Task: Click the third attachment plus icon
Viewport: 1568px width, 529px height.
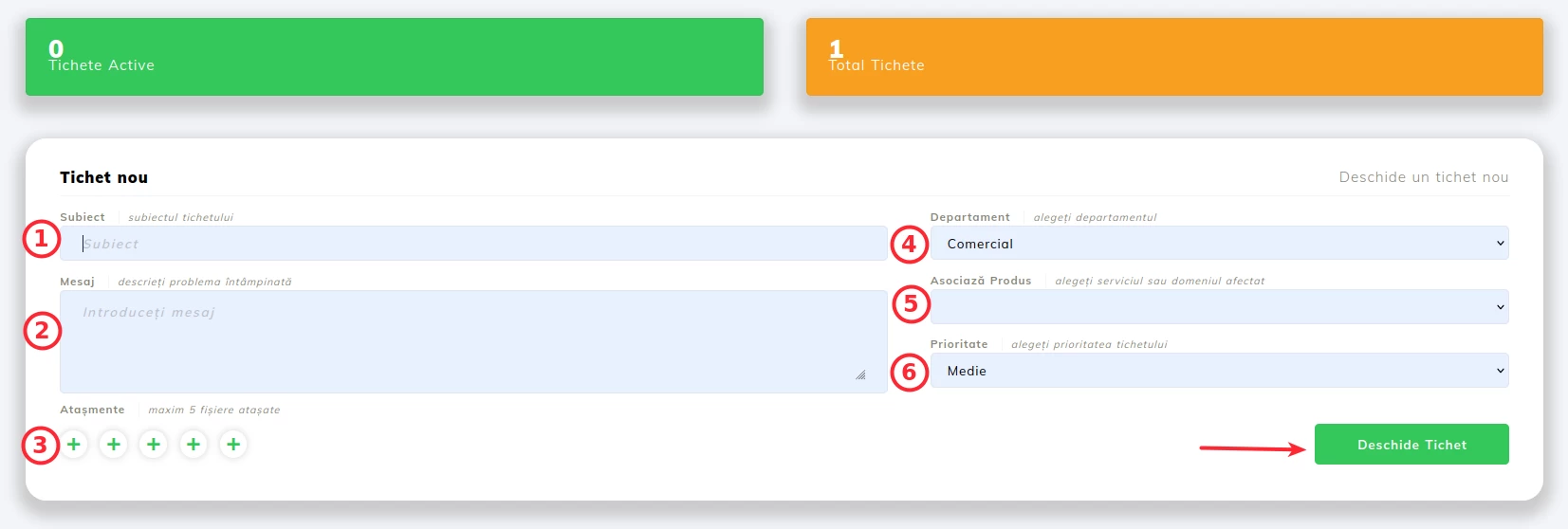Action: 154,444
